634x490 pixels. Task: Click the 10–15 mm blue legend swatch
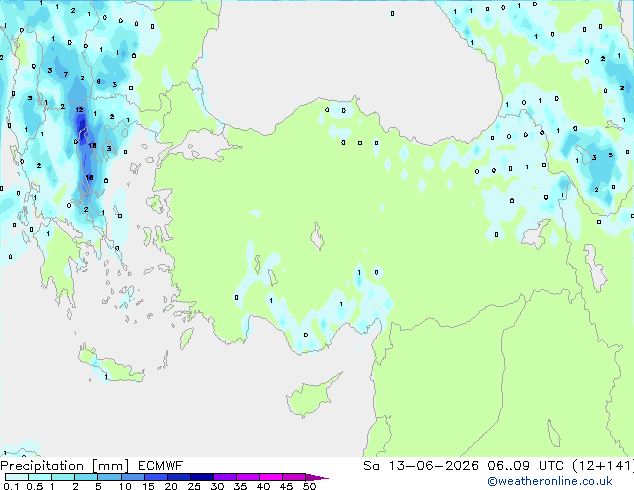click(133, 477)
